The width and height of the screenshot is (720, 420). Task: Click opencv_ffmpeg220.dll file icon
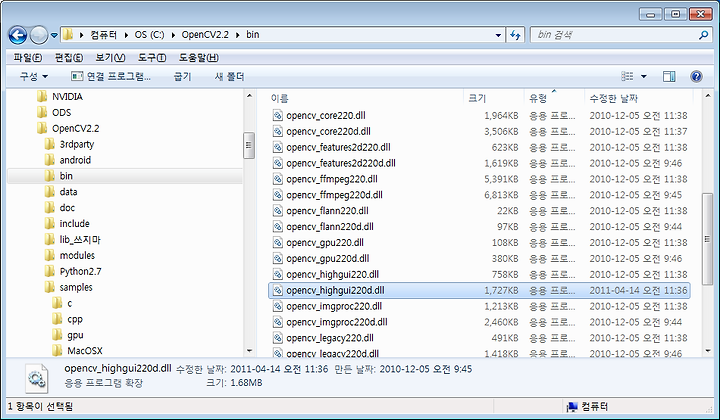pyautogui.click(x=277, y=179)
